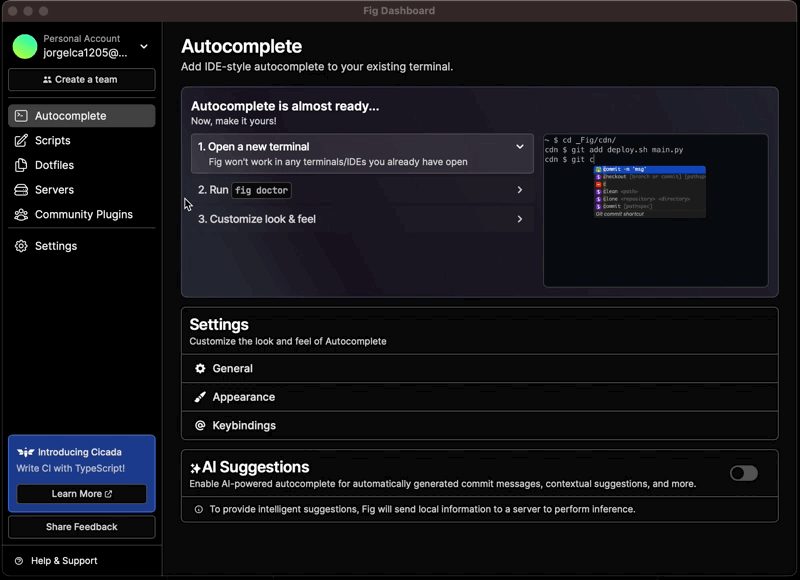
Task: Click the Help & Support question icon
Action: click(19, 561)
